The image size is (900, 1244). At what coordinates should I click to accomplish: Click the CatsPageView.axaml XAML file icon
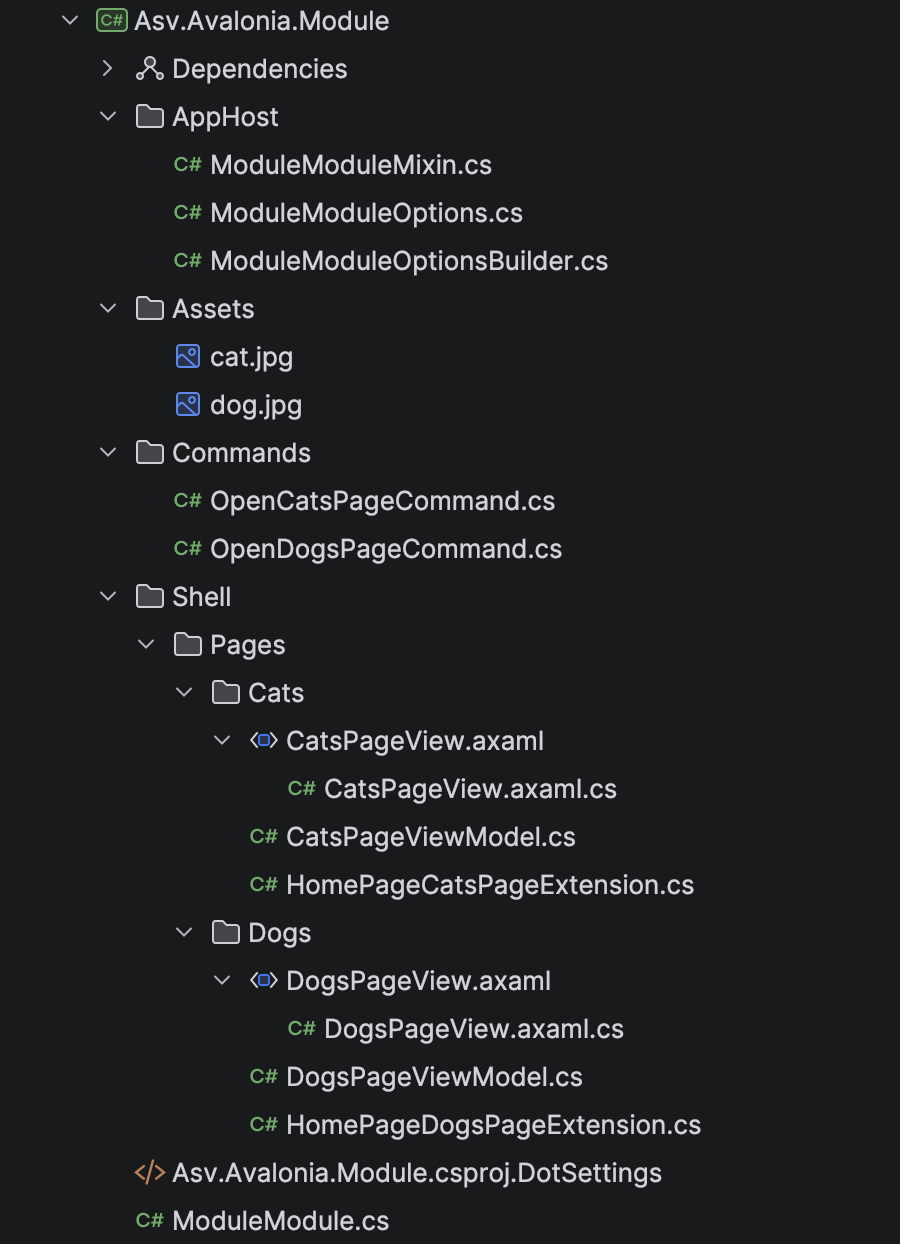[x=263, y=740]
